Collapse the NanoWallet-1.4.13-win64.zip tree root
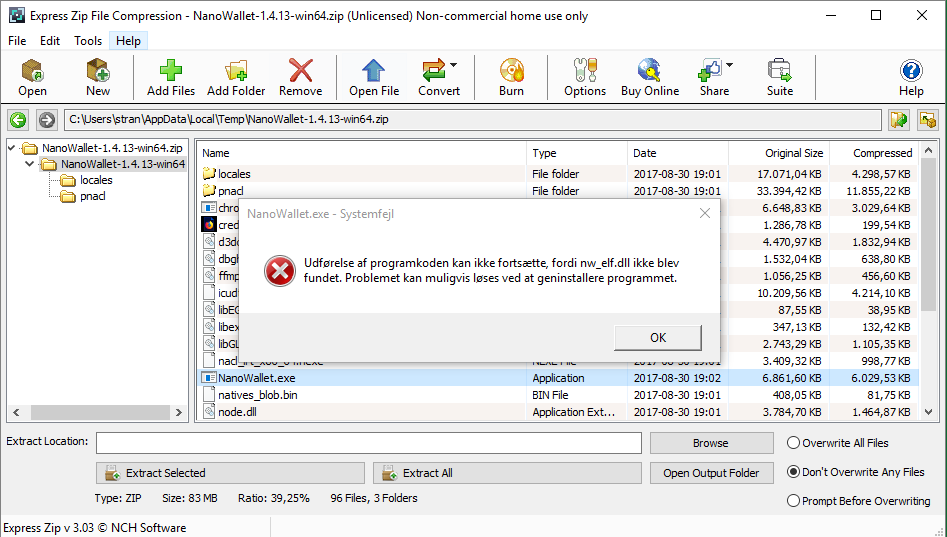Screen dimensions: 947x537 11,147
